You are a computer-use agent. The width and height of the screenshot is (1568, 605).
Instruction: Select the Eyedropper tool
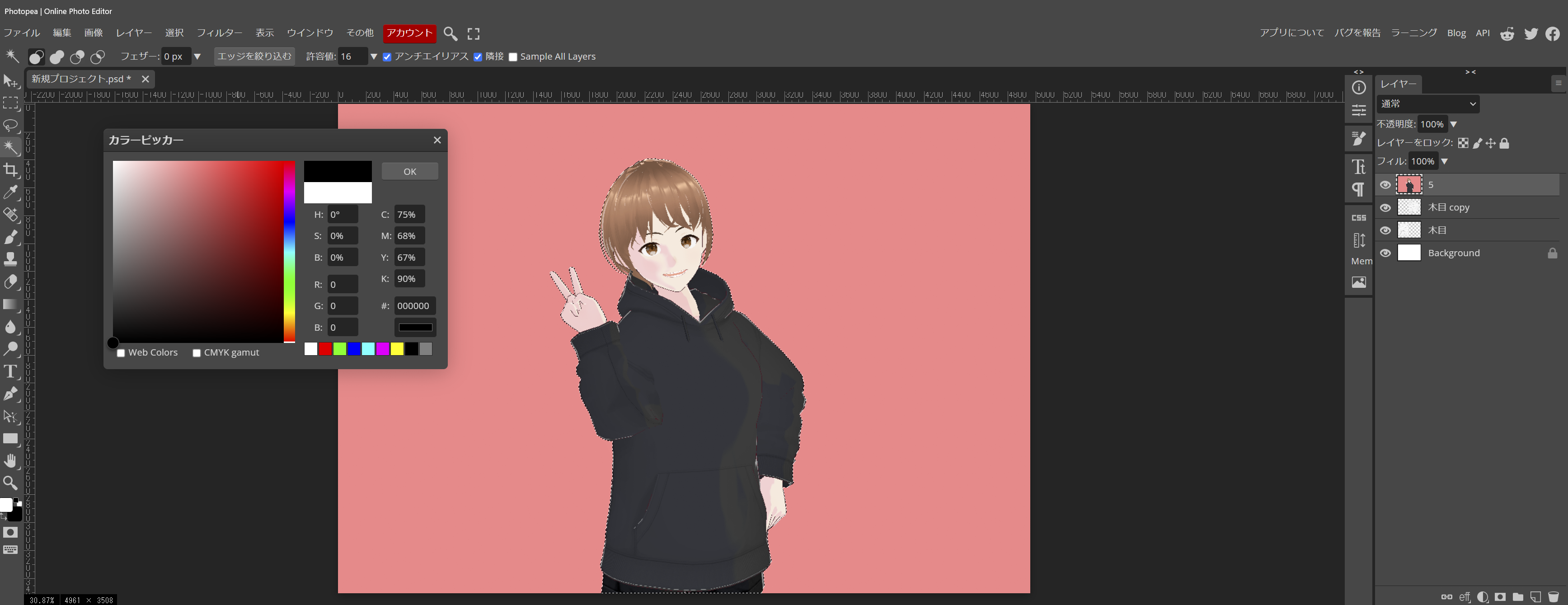10,192
